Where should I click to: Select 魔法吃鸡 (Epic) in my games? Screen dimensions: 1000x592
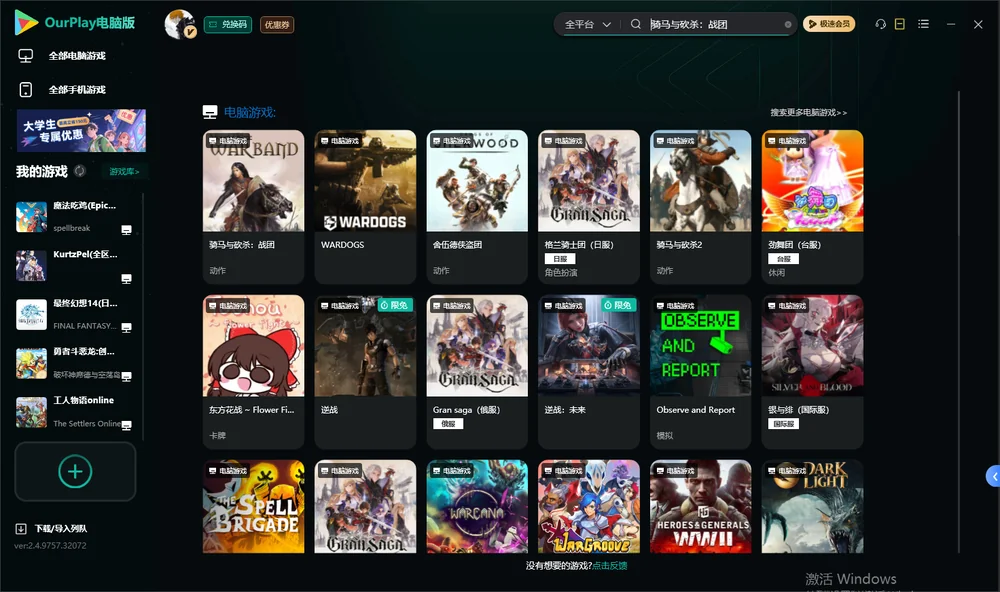pyautogui.click(x=75, y=217)
